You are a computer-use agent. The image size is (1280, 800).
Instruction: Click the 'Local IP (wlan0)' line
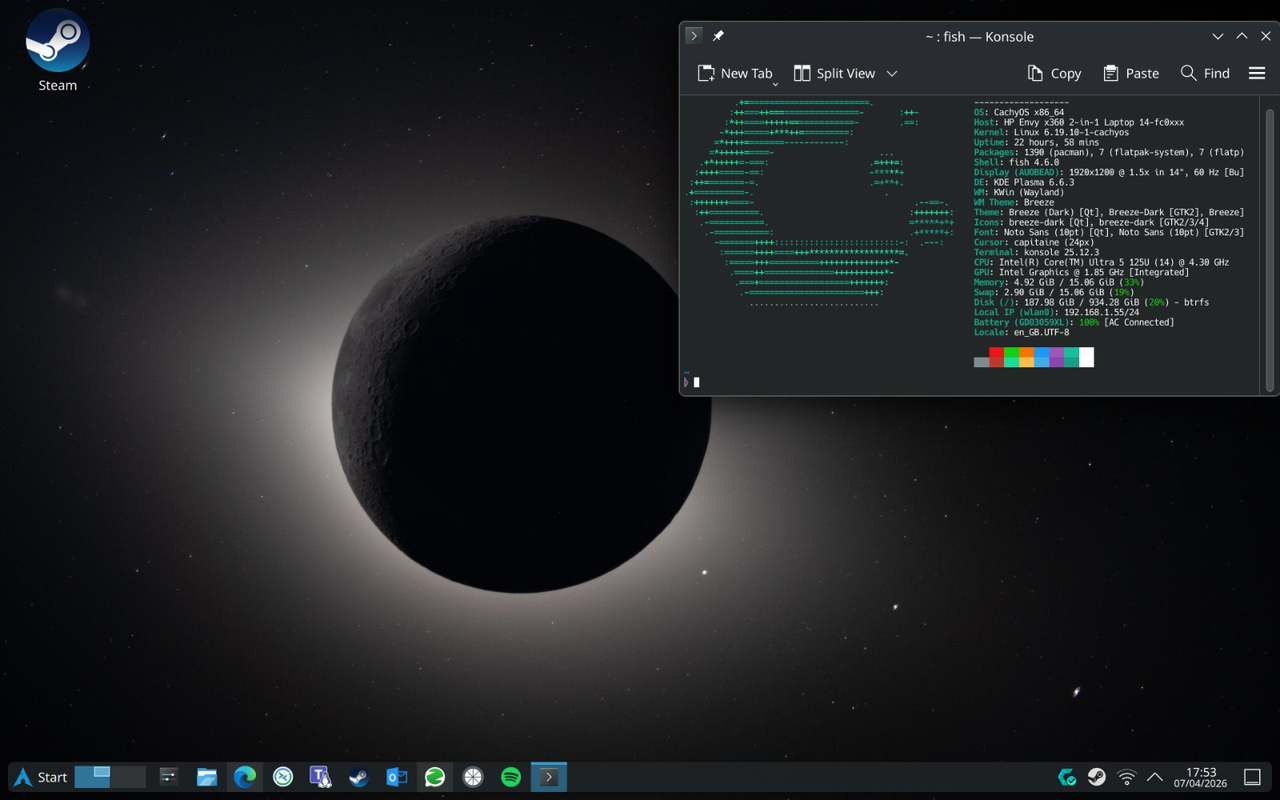[1056, 312]
